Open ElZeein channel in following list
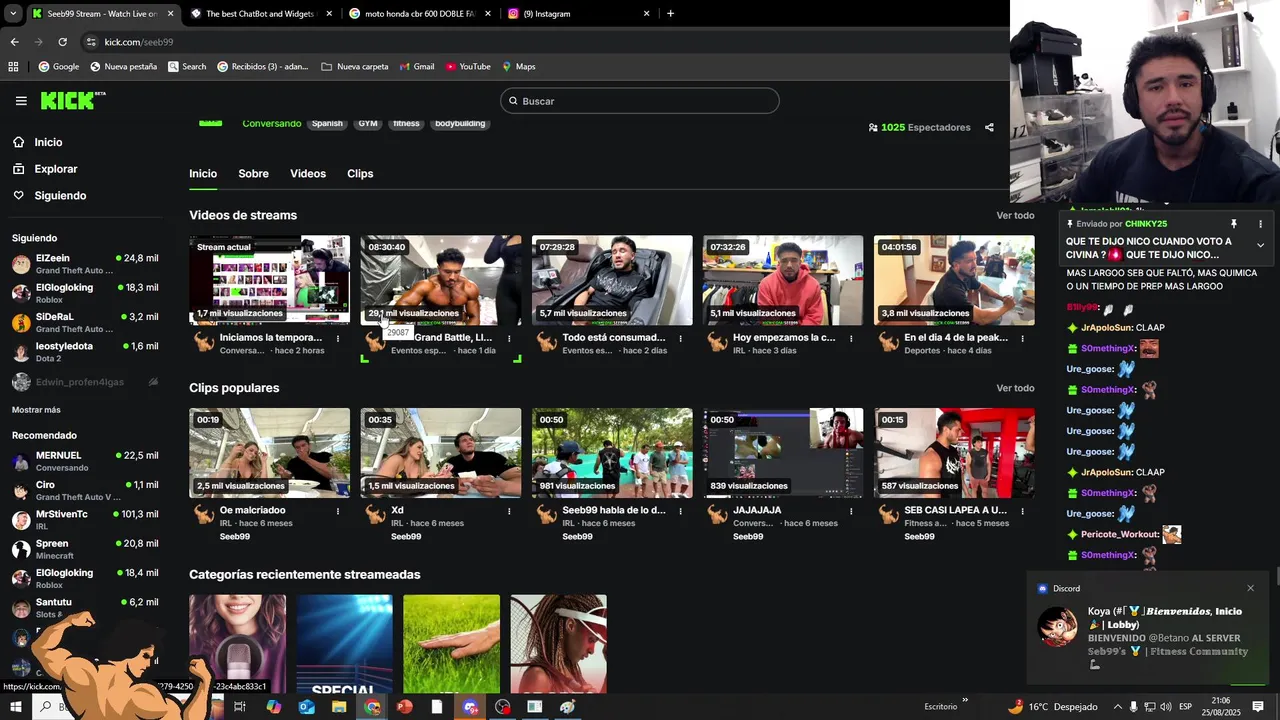Viewport: 1280px width, 720px height. pyautogui.click(x=85, y=263)
